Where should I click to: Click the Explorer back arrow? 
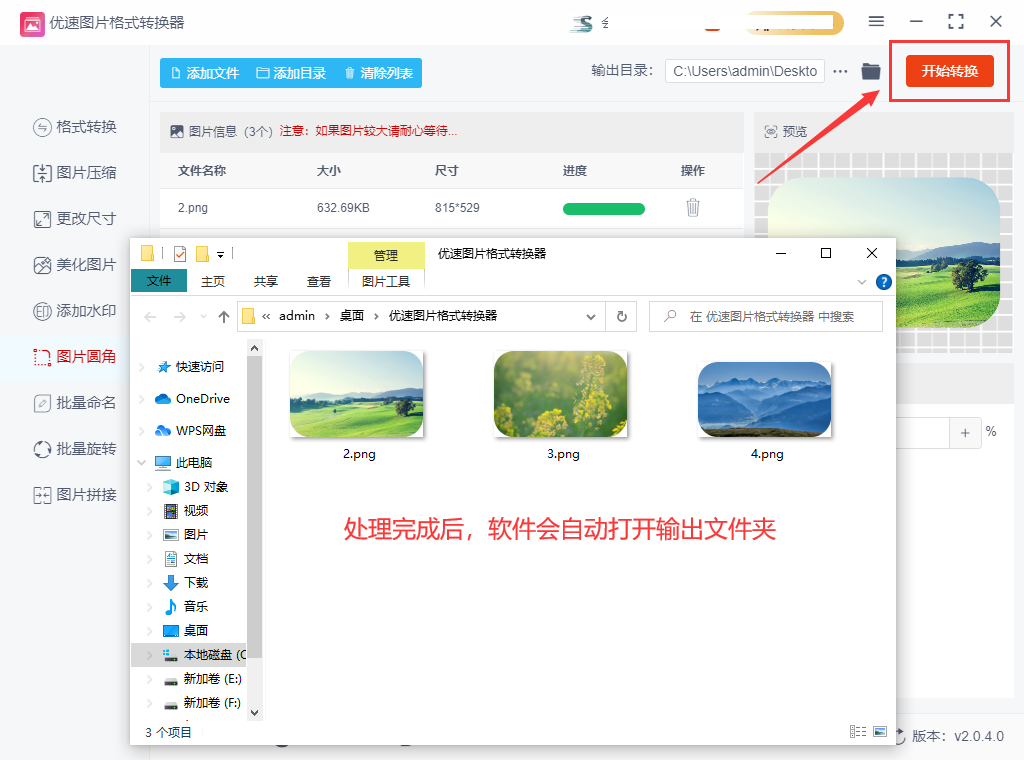[150, 317]
